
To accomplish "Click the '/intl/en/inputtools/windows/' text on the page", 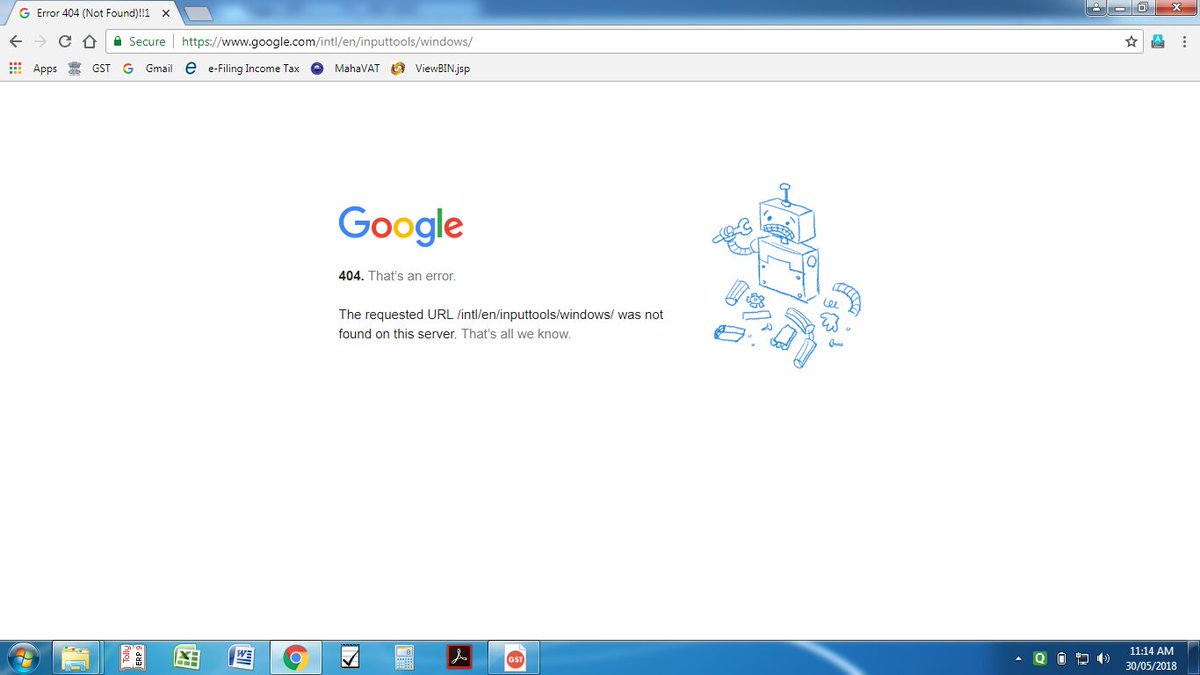I will pos(535,314).
